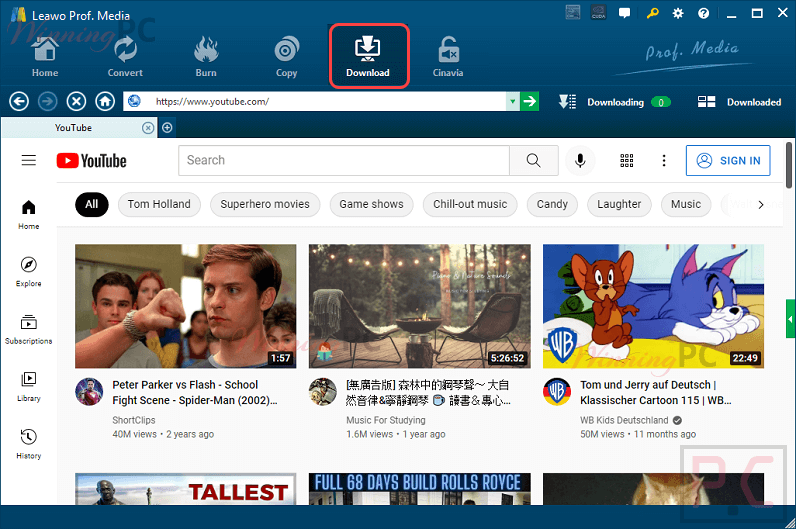
Task: Click the SIGN IN button
Action: 728,160
